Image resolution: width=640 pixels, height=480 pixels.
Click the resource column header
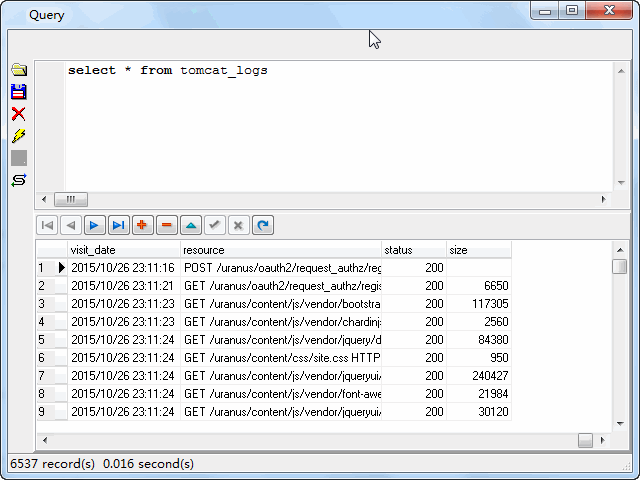coord(280,249)
